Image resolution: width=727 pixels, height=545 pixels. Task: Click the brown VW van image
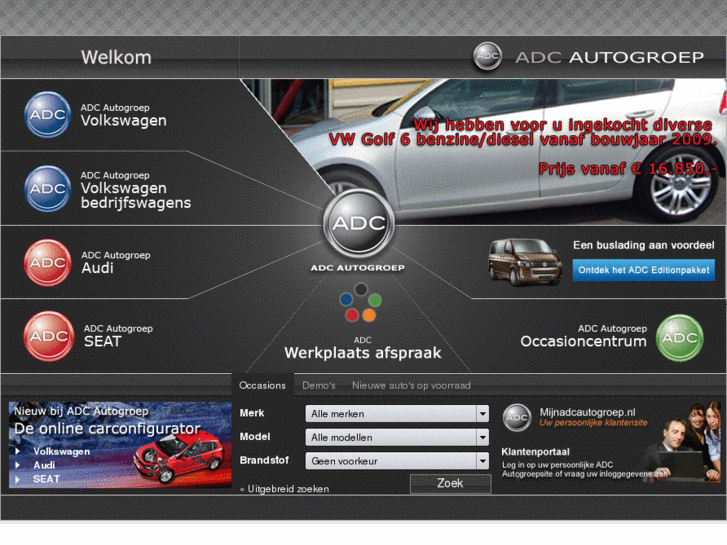[x=525, y=262]
